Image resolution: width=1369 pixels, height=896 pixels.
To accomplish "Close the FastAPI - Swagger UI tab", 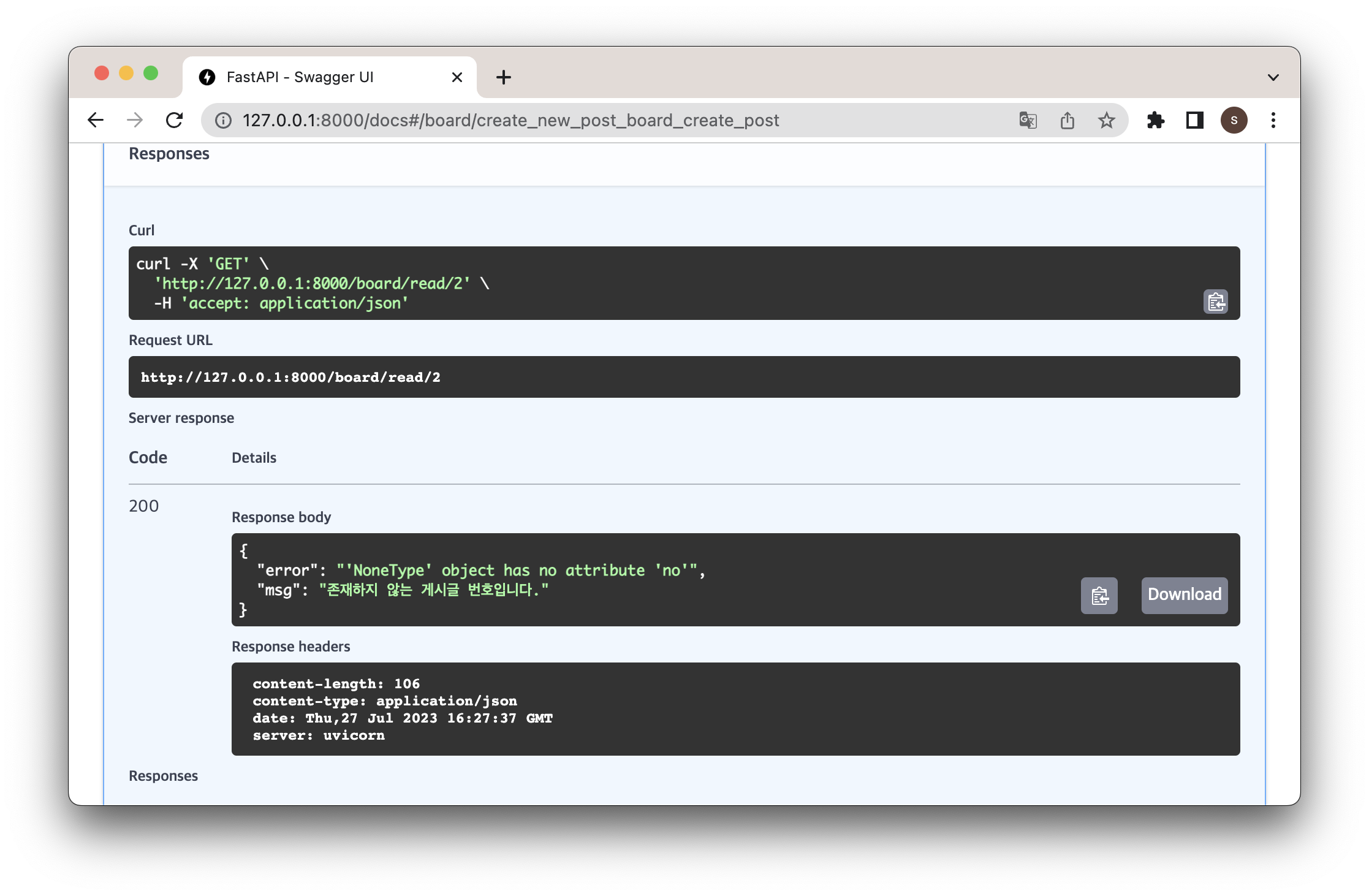I will point(457,77).
